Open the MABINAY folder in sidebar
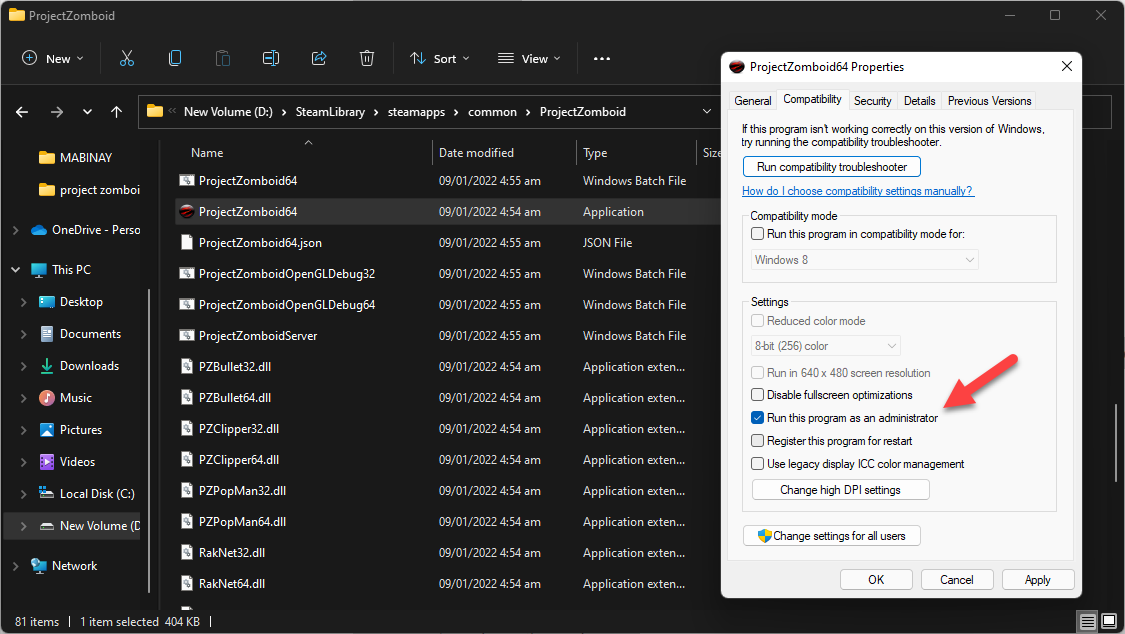The image size is (1125, 634). [86, 158]
